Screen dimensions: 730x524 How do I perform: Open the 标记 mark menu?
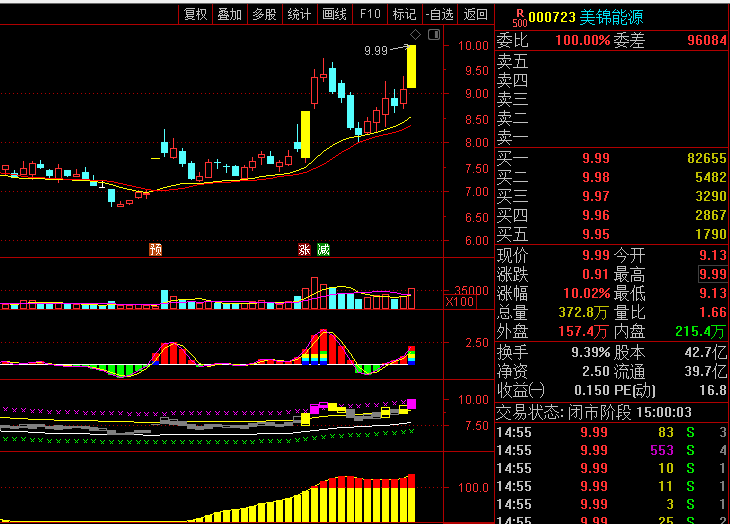404,14
